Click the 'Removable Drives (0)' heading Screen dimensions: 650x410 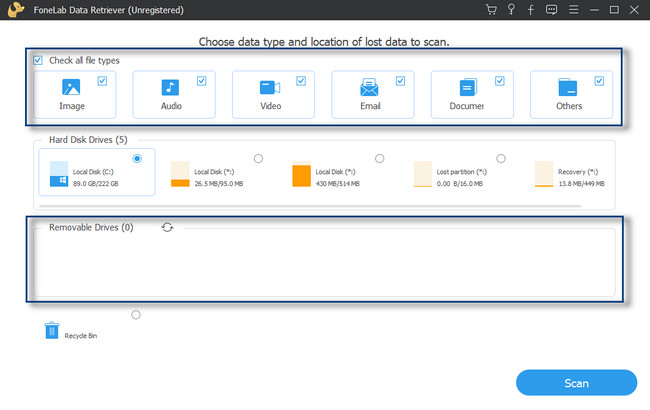pos(91,227)
